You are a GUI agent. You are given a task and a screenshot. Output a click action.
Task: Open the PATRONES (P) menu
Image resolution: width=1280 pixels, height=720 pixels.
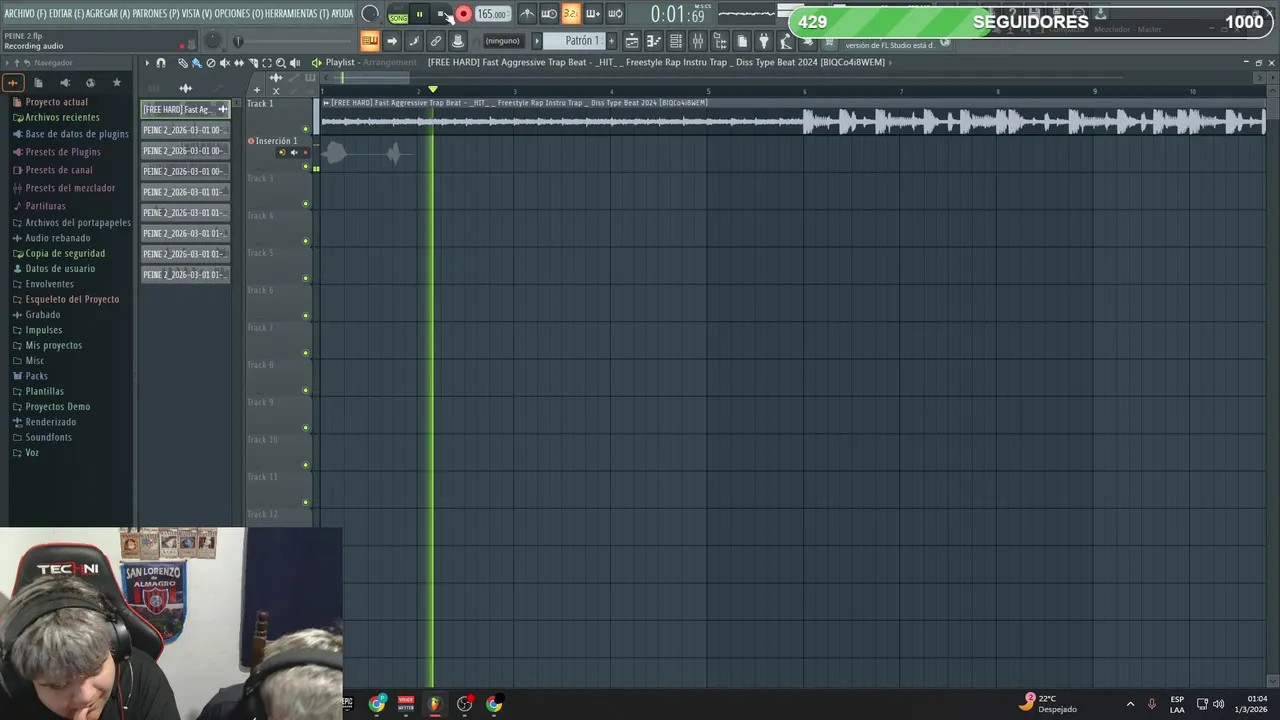[156, 14]
